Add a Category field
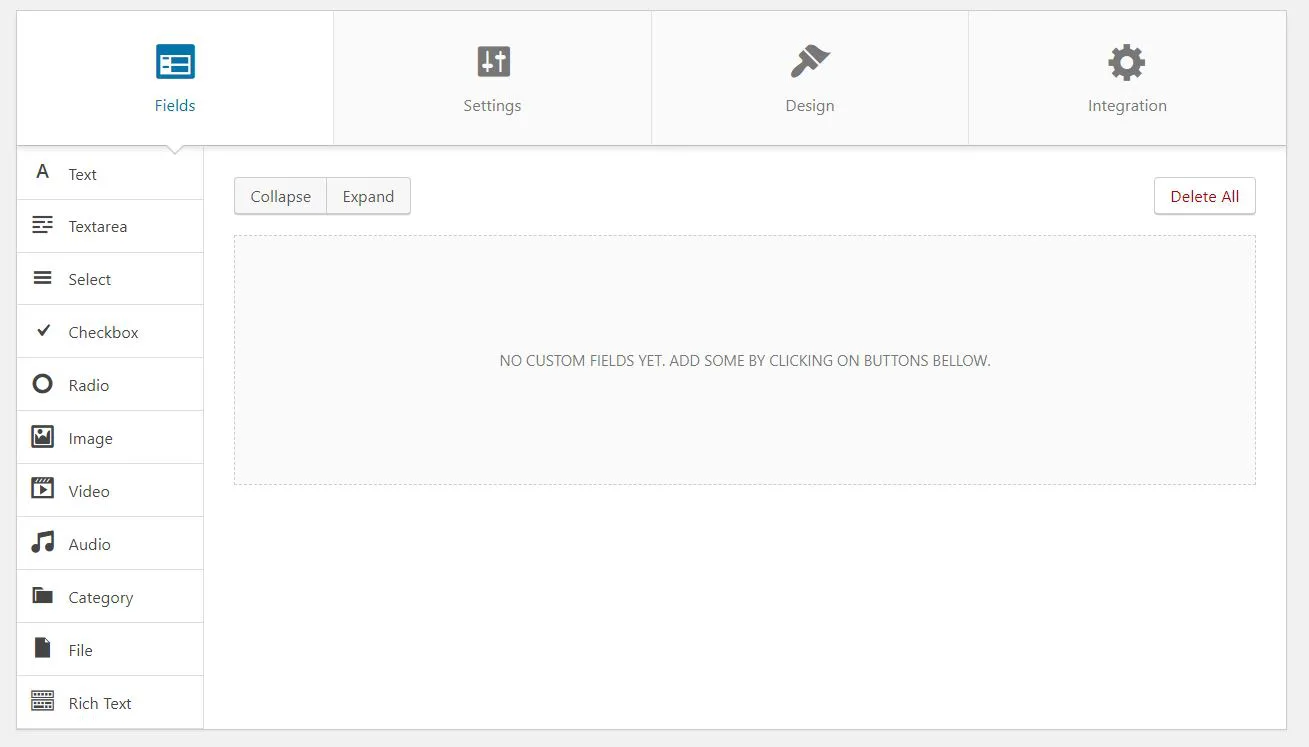The height and width of the screenshot is (747, 1309). [x=110, y=597]
